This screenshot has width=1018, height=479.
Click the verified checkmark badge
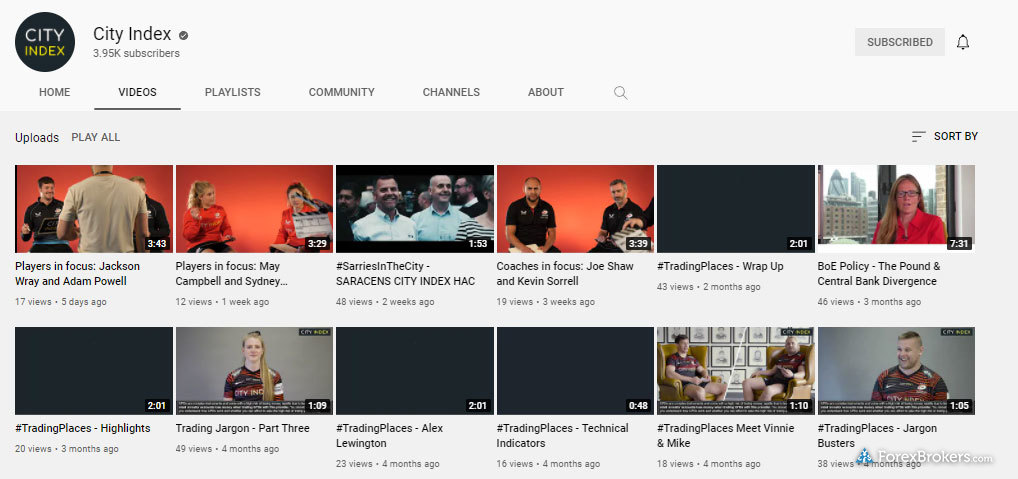point(184,35)
